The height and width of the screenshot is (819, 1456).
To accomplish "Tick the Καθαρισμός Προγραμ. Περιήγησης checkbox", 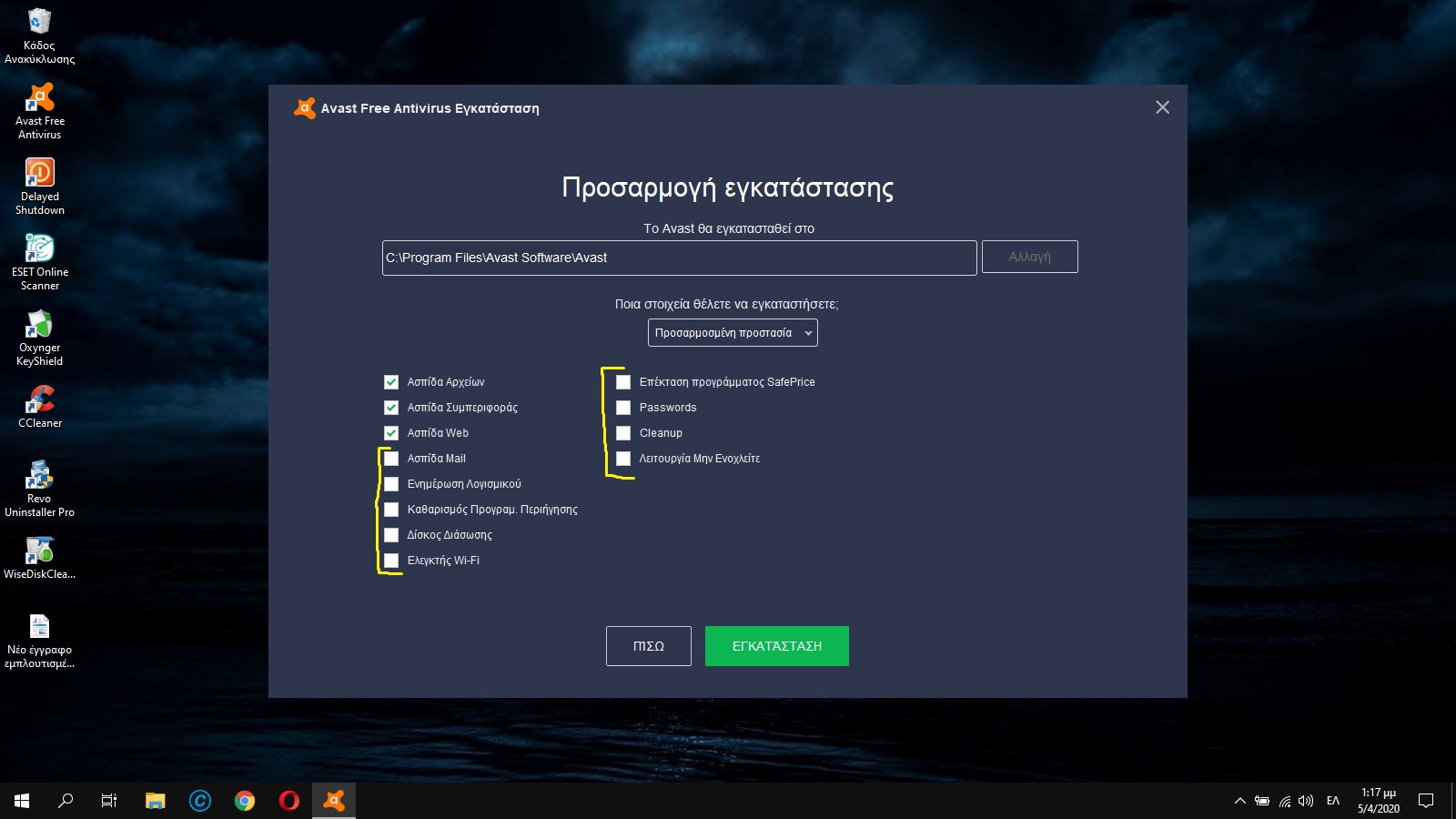I will pyautogui.click(x=391, y=510).
